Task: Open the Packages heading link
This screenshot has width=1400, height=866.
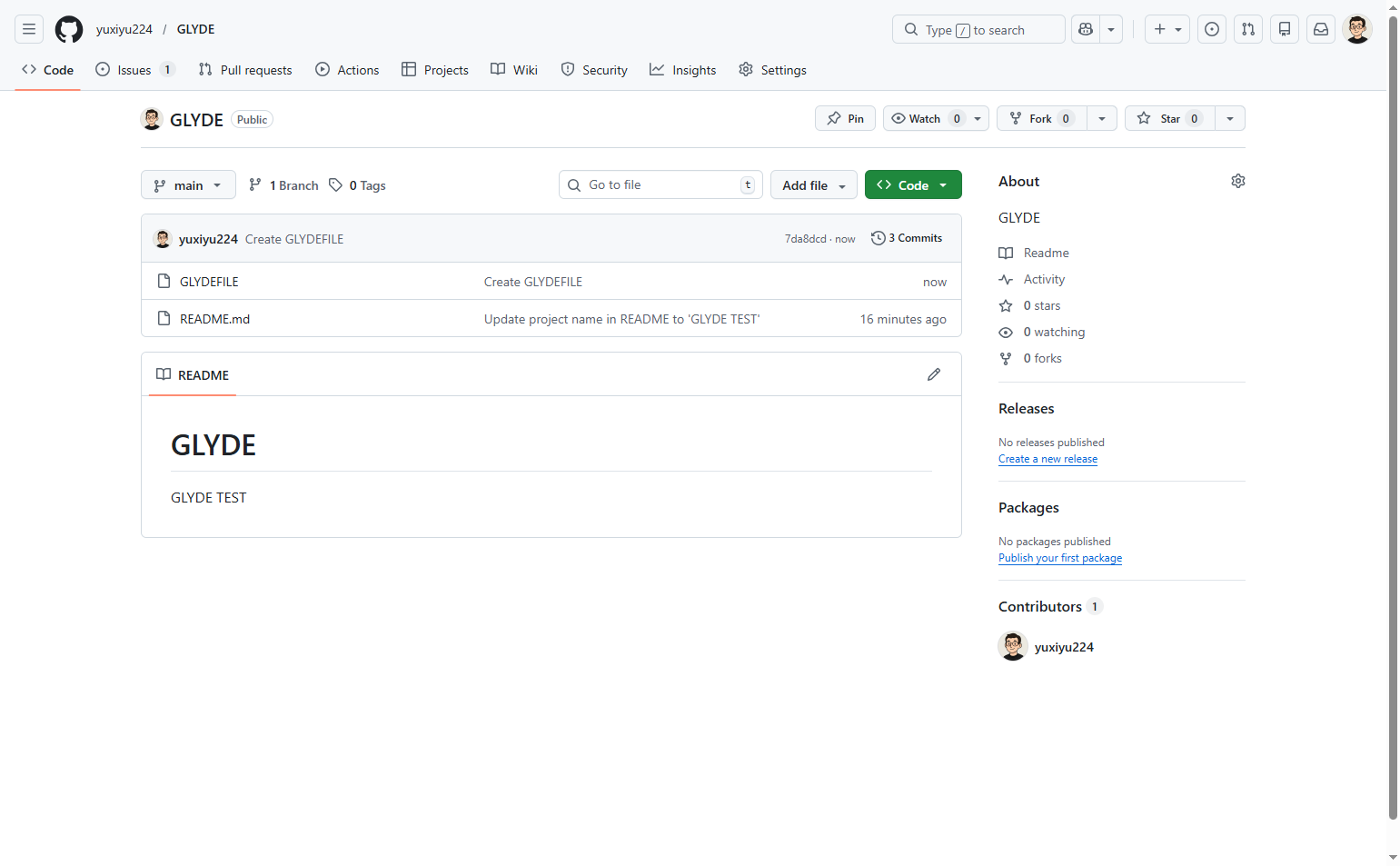Action: [x=1028, y=508]
